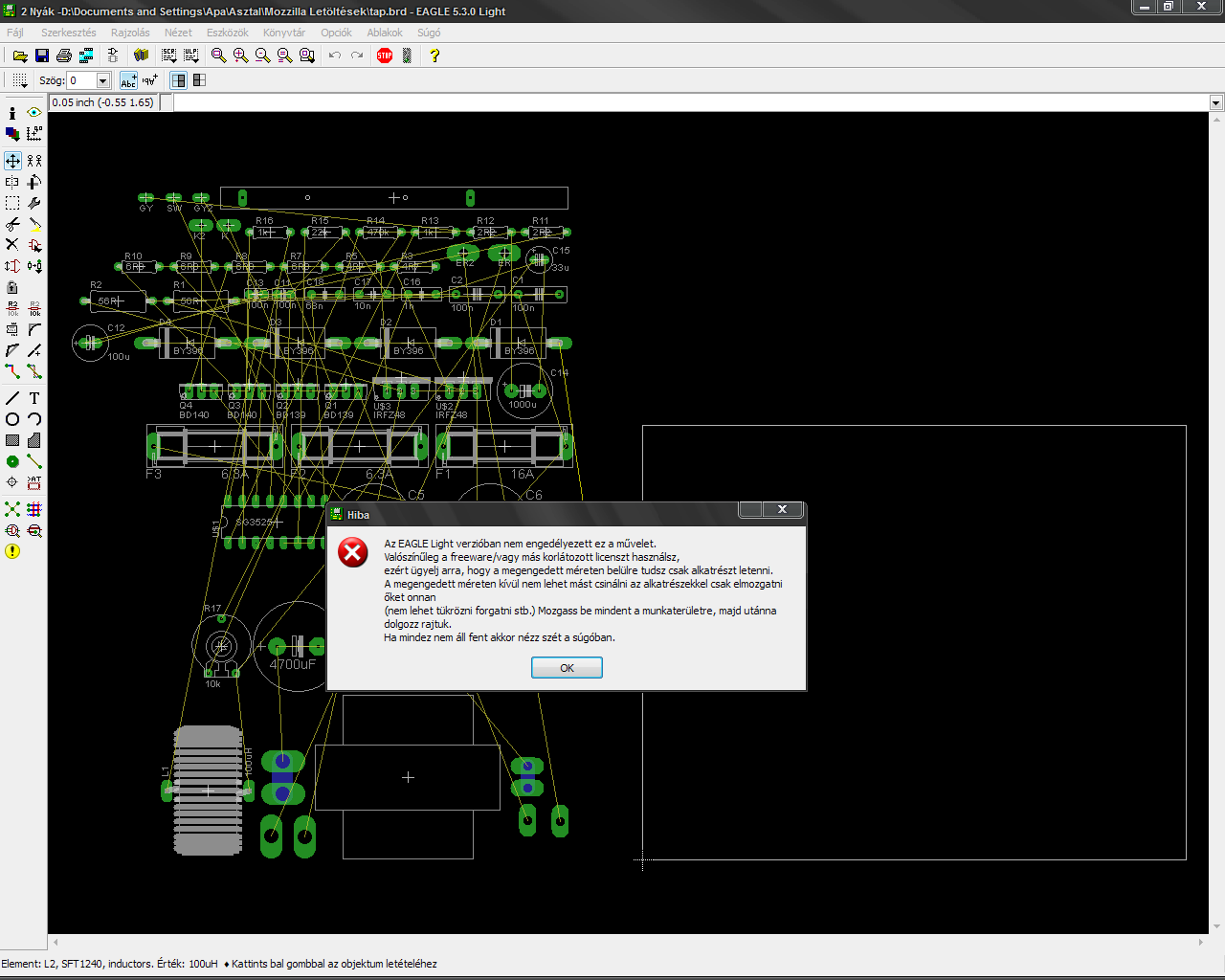Toggle the Show eye tool
1225x980 pixels.
(x=34, y=113)
